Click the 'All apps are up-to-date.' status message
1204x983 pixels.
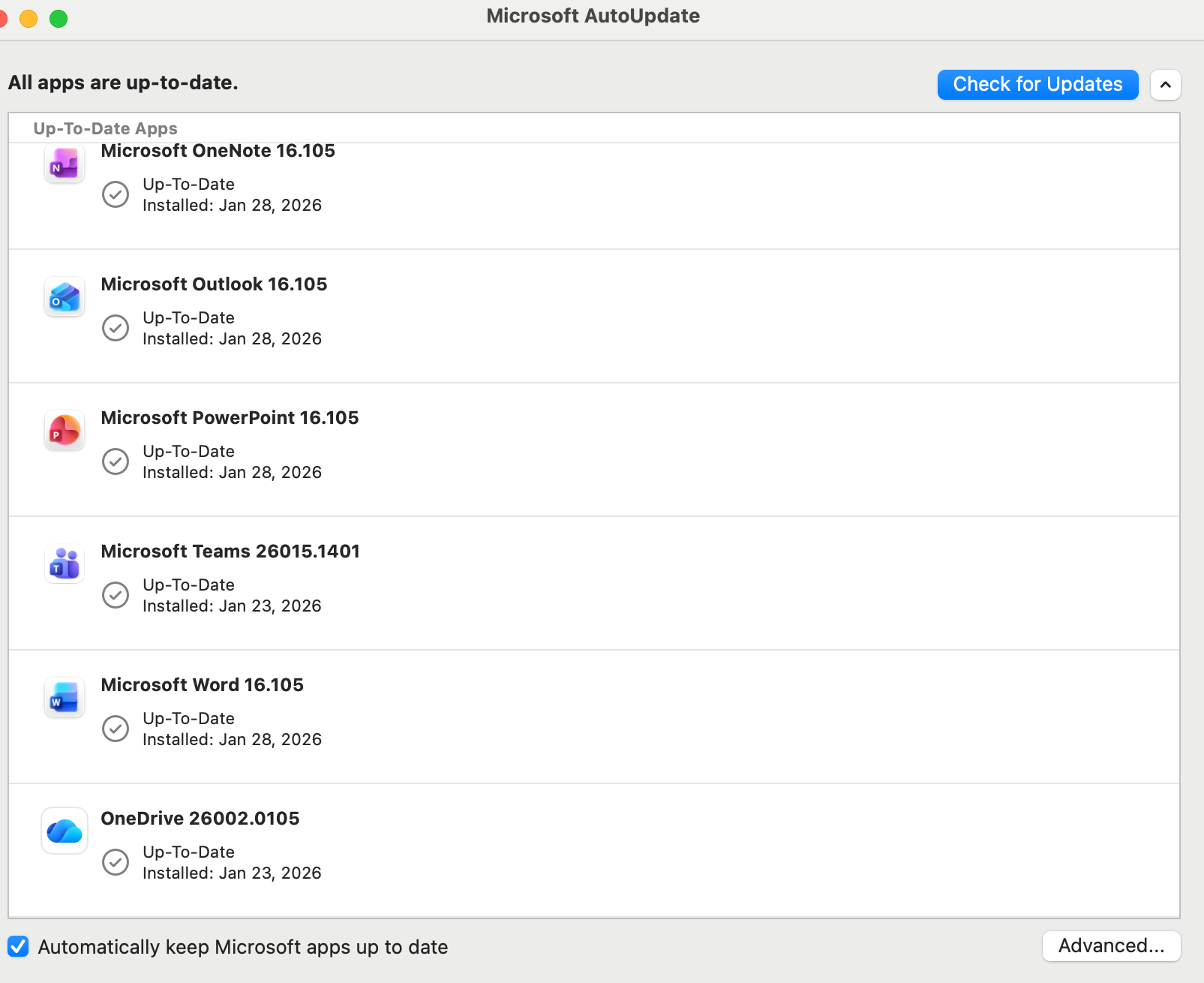(x=123, y=83)
